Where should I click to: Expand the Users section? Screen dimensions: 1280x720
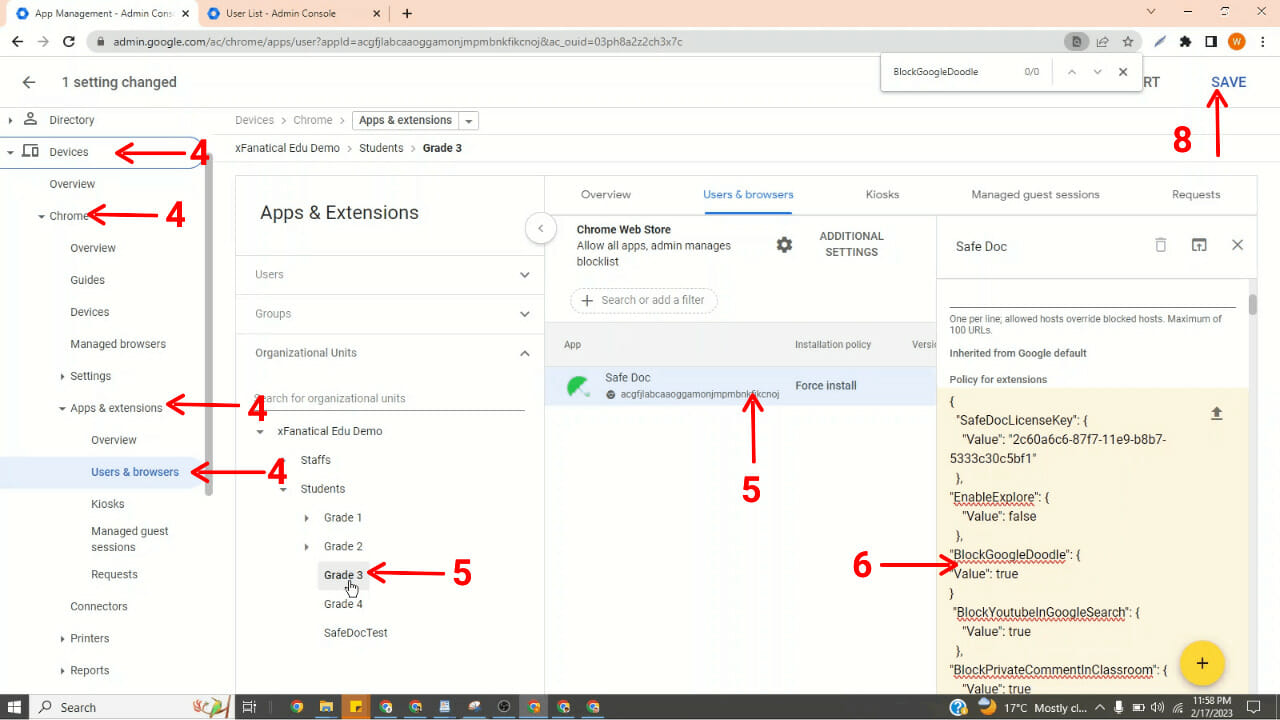pos(524,274)
